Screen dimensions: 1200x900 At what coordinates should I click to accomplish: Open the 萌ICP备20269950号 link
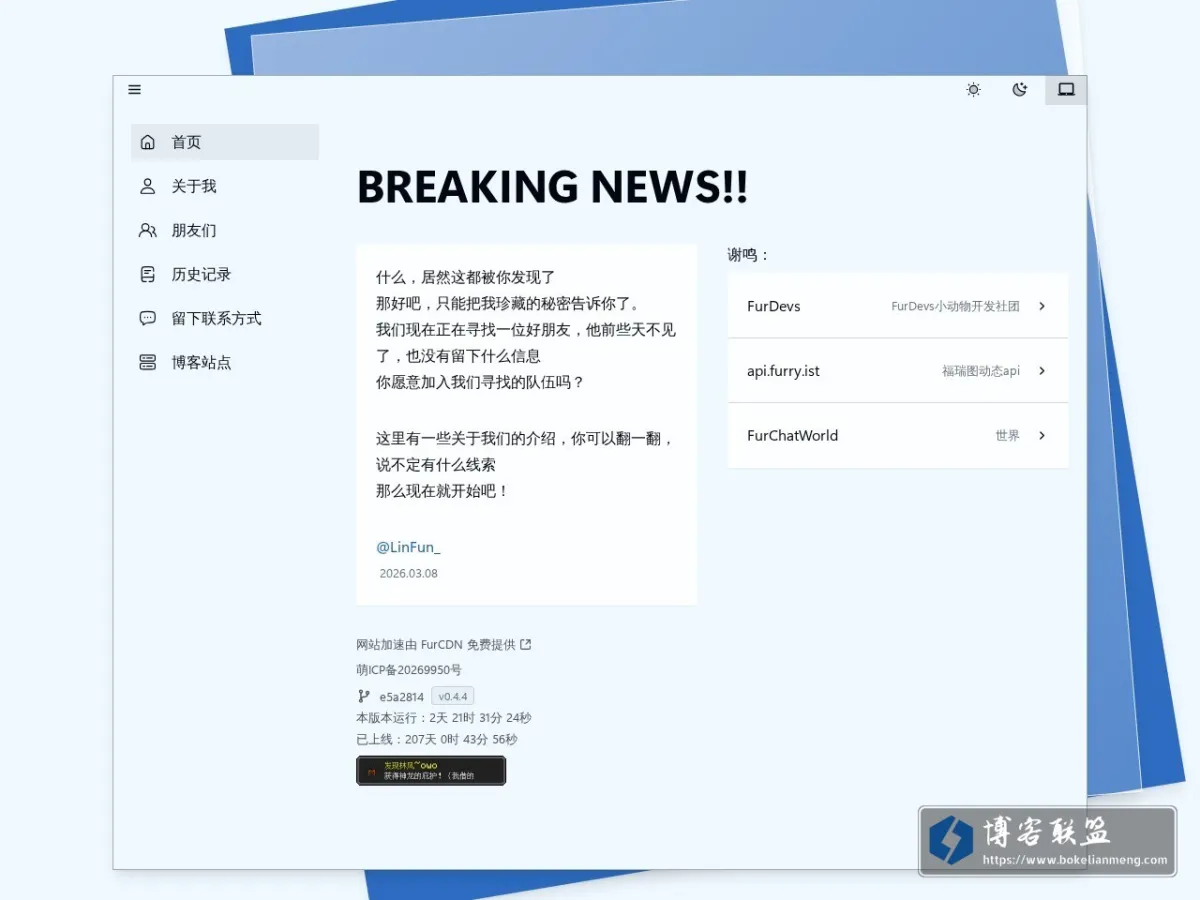409,670
